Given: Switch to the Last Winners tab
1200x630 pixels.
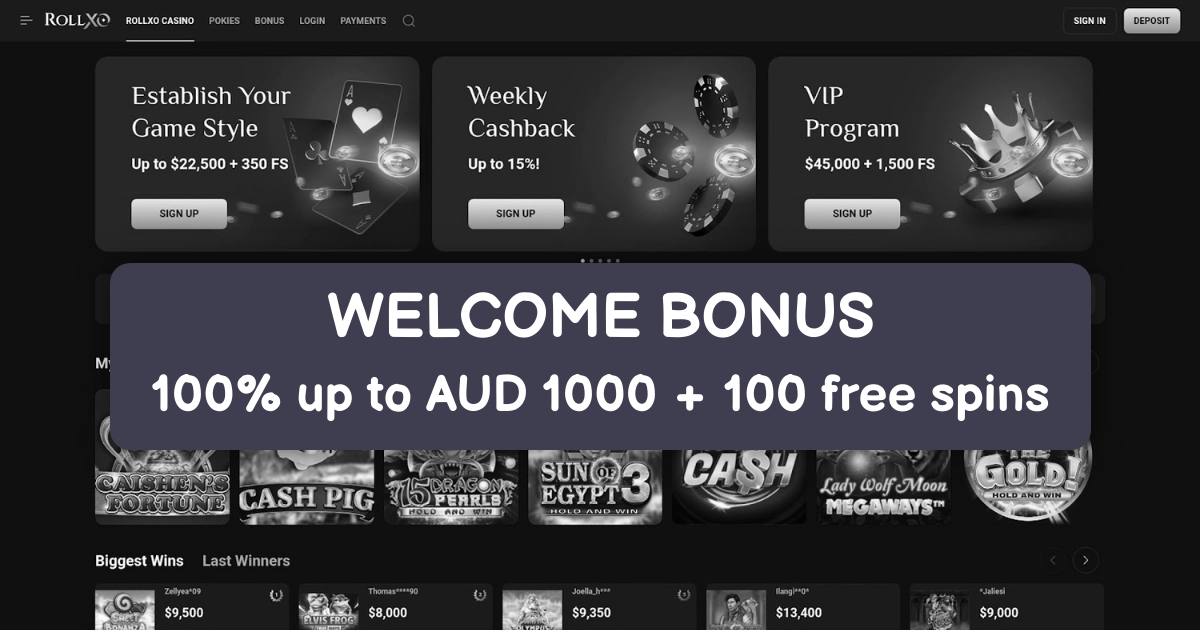Looking at the screenshot, I should [x=246, y=561].
